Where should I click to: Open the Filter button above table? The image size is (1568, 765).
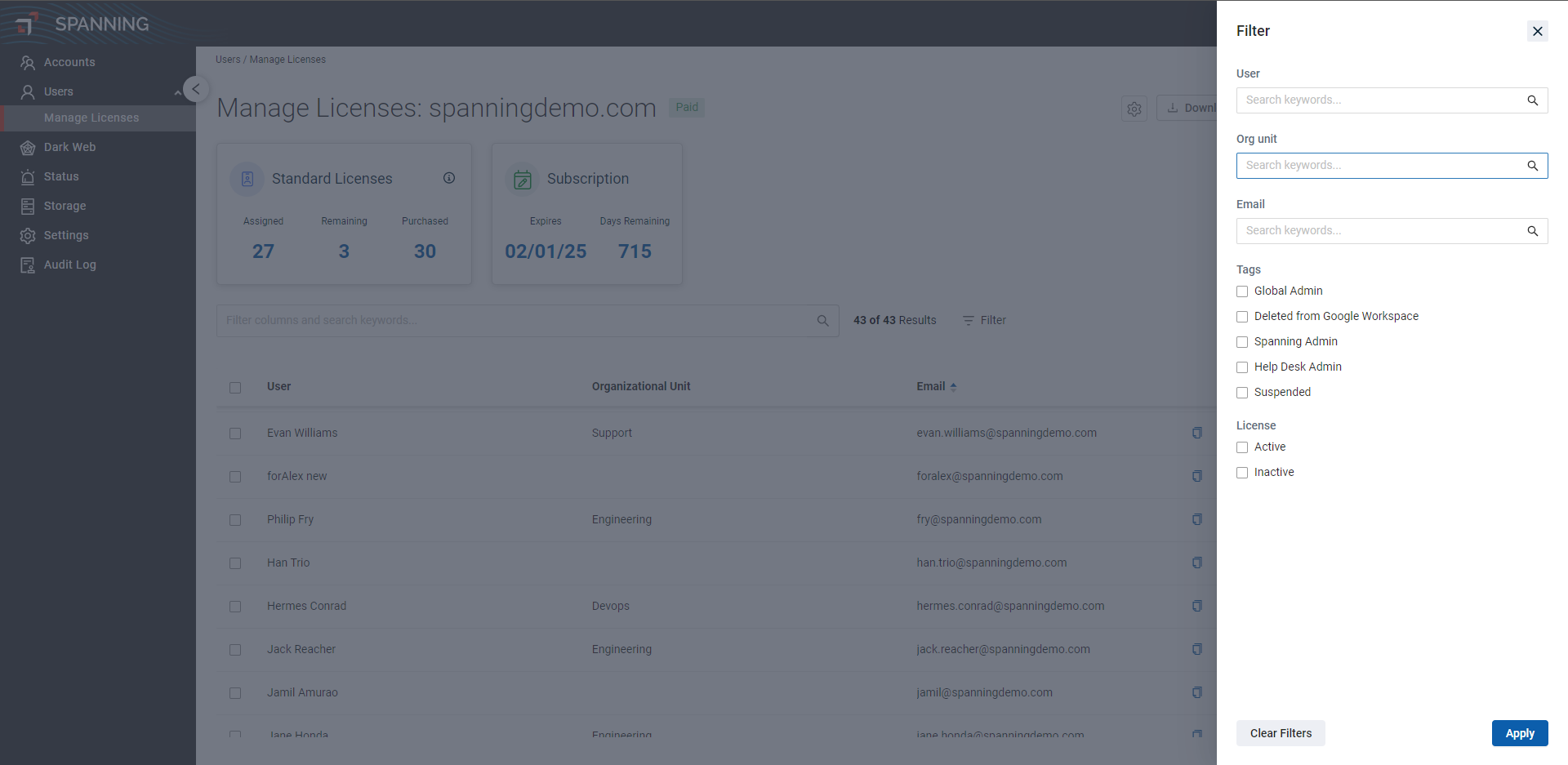[x=984, y=320]
